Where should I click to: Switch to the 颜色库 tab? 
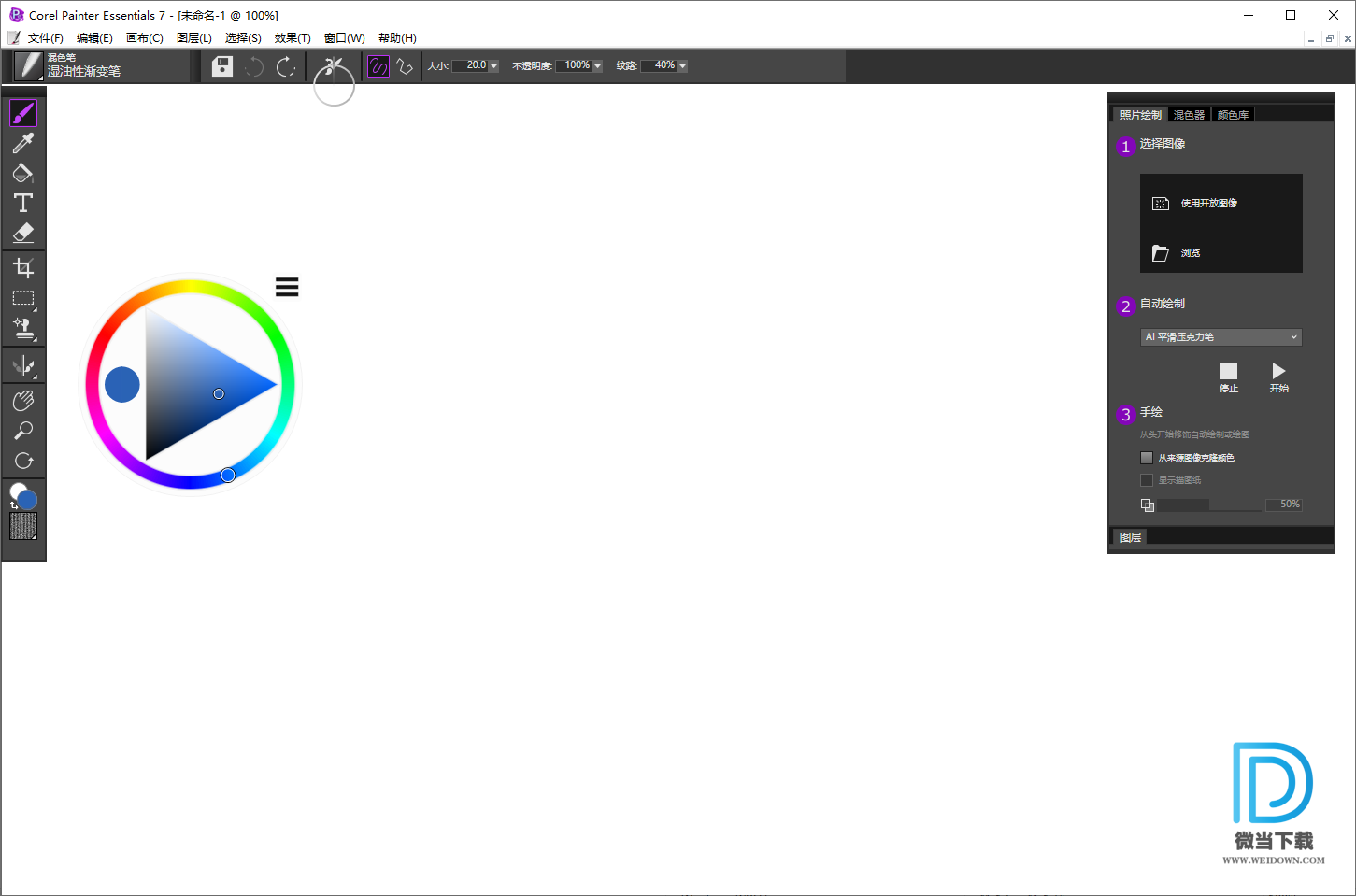1233,115
